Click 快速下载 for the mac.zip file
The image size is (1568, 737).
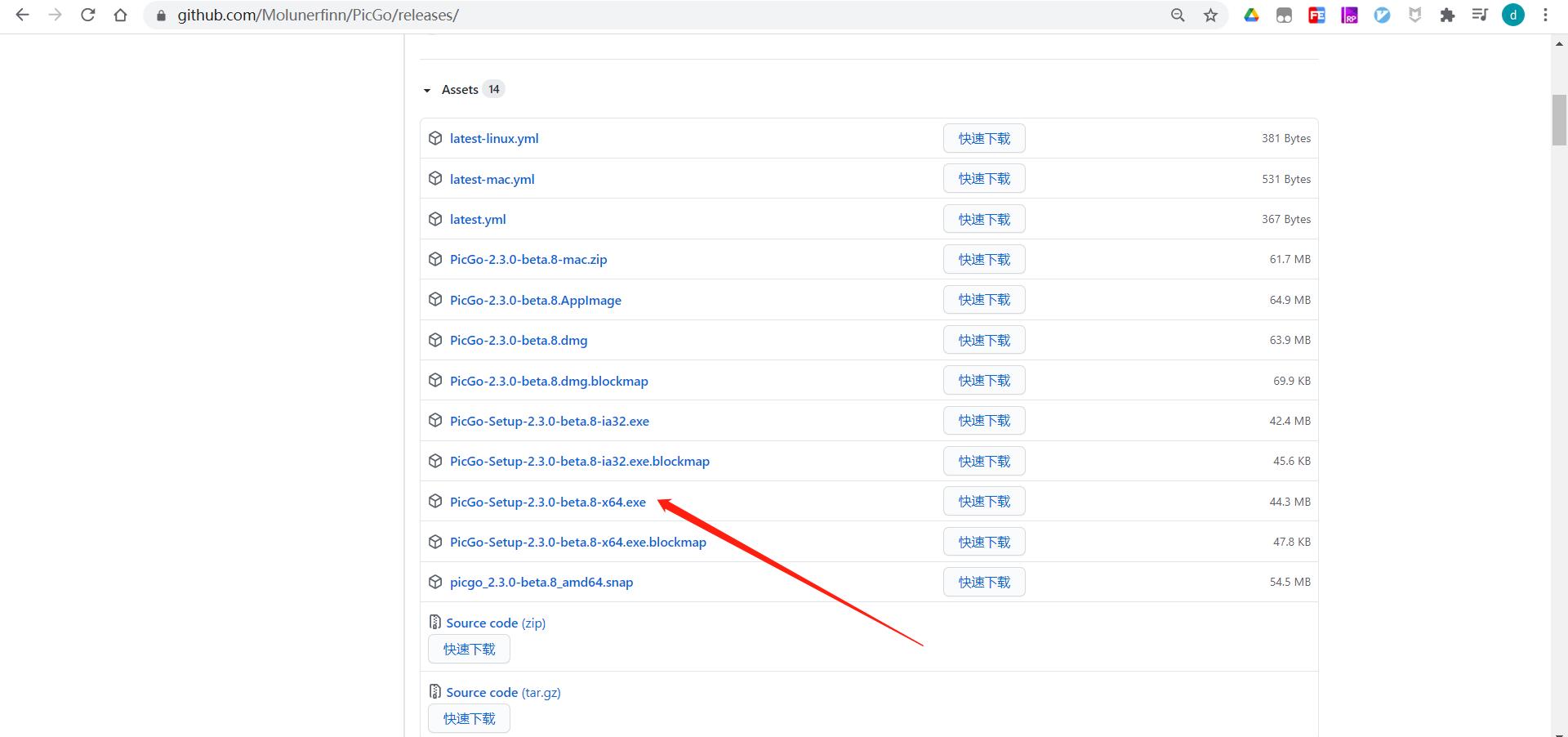(984, 259)
